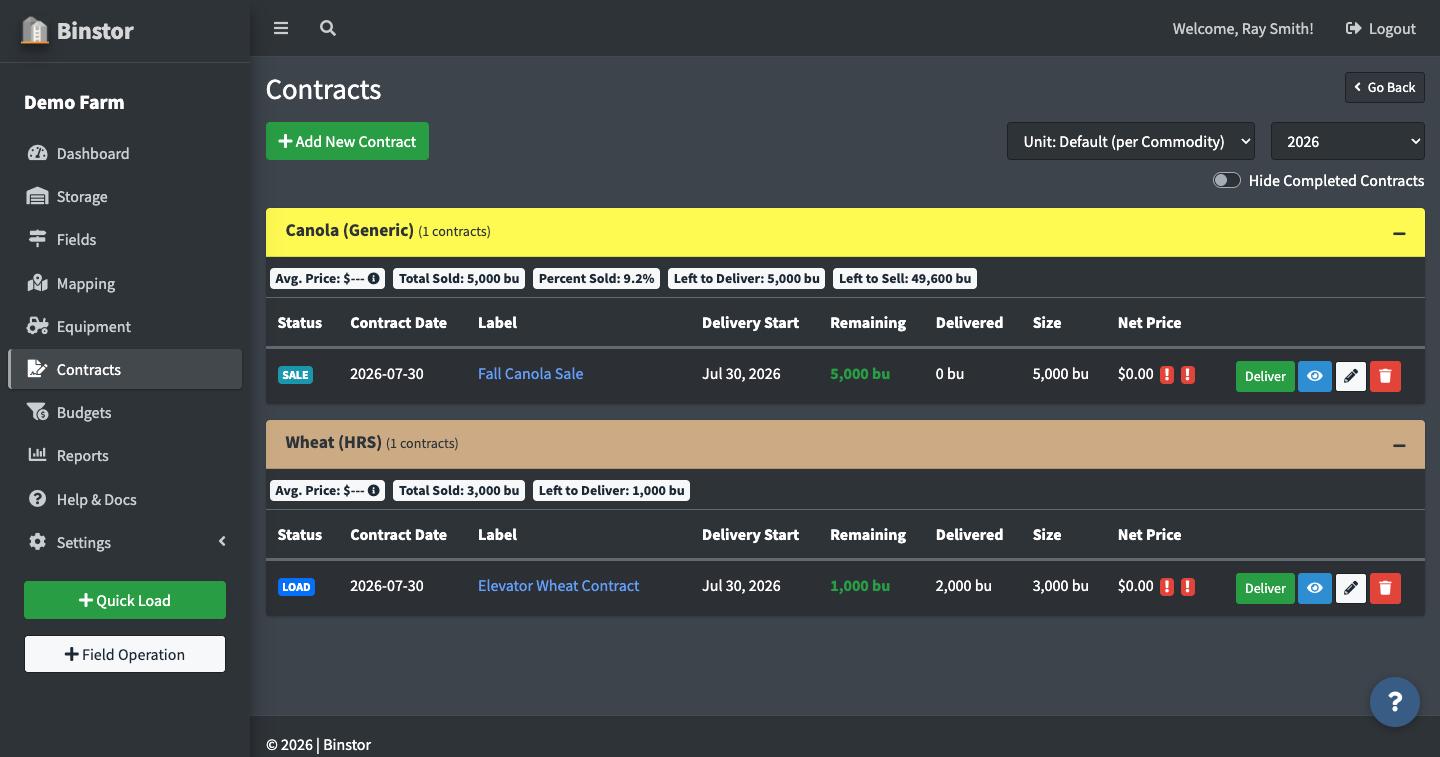Click first red warning icon, Wheat row
This screenshot has width=1440, height=757.
[x=1167, y=587]
